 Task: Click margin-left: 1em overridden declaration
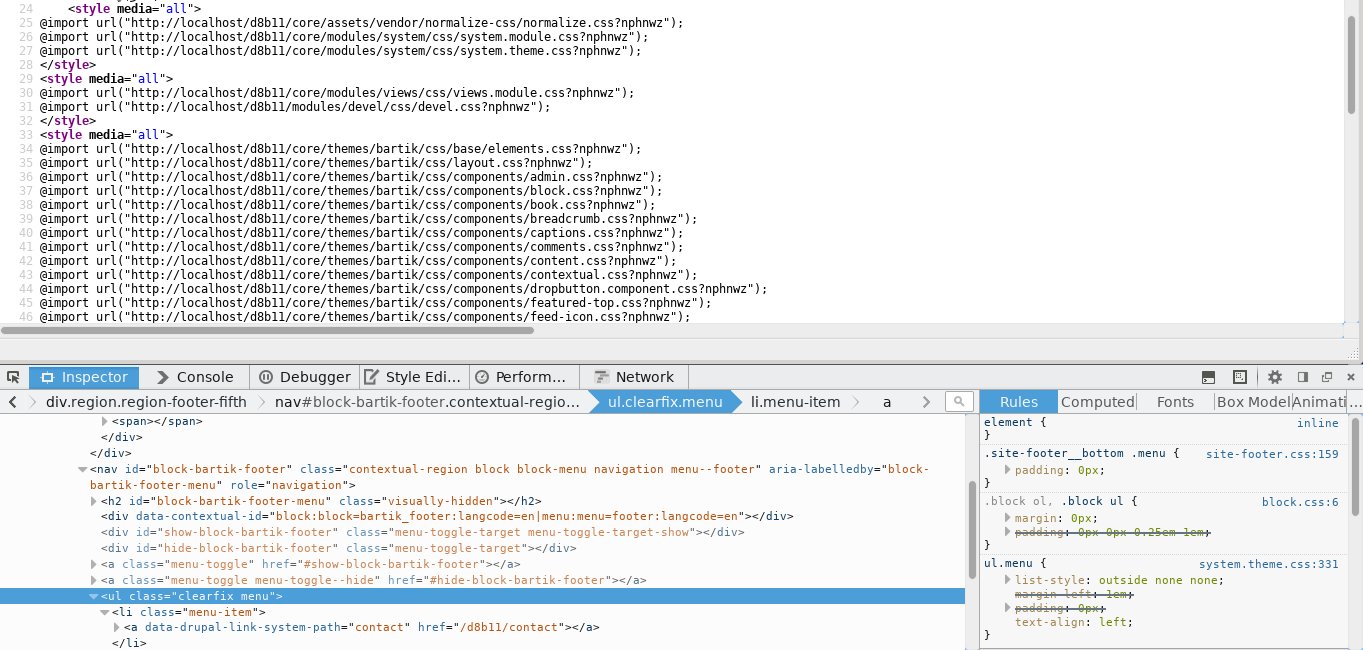coord(1074,594)
